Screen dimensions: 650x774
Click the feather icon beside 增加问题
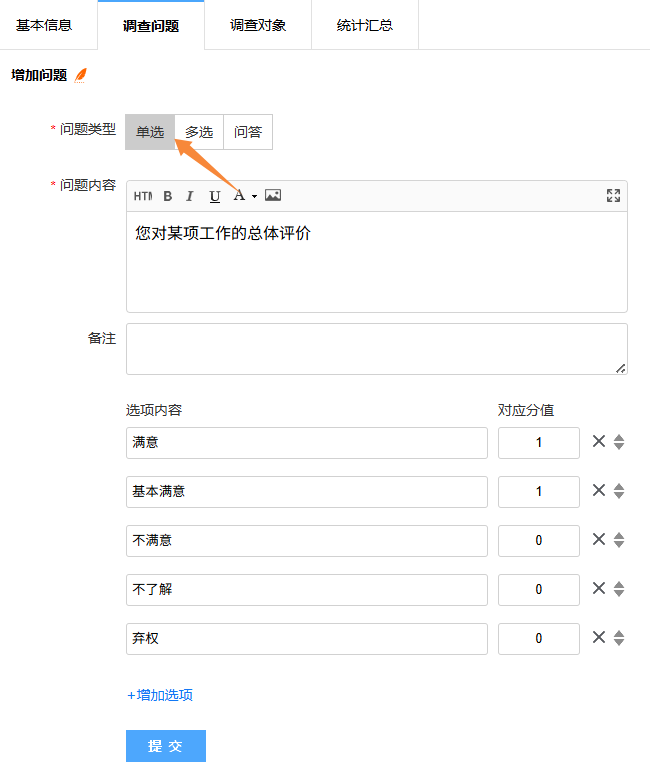click(x=81, y=75)
